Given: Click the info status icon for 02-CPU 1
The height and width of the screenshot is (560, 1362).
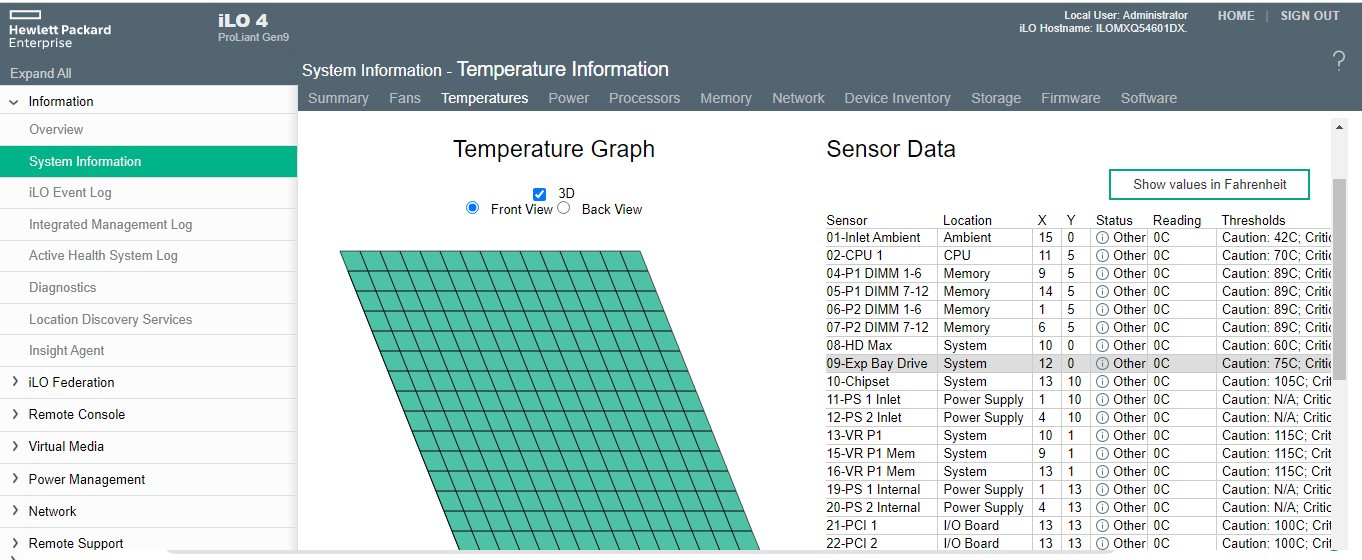Looking at the screenshot, I should [x=1102, y=256].
